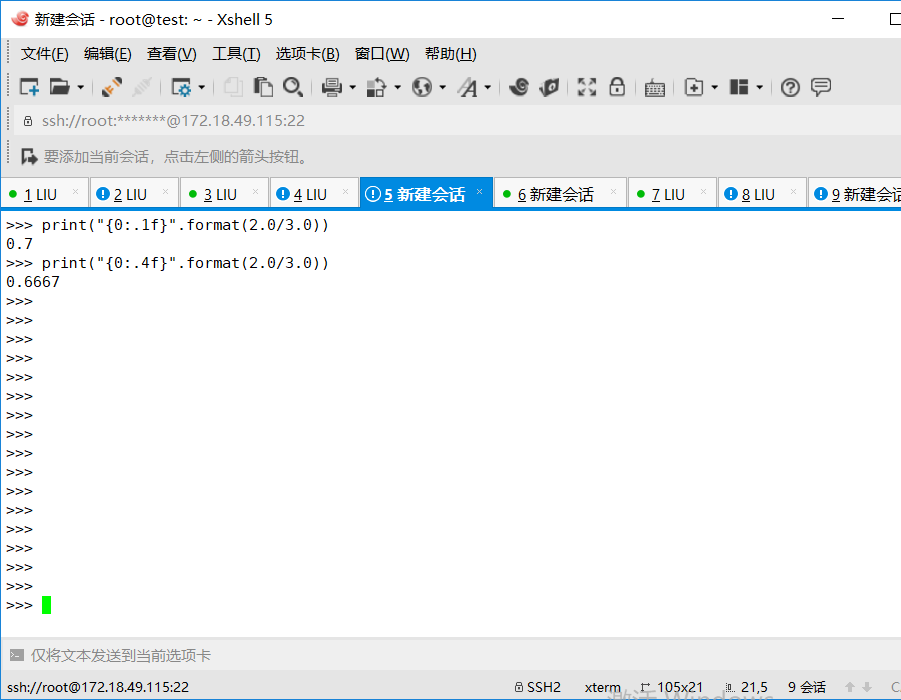Open the session folder icon
Screen dimensions: 901x700
(59, 87)
